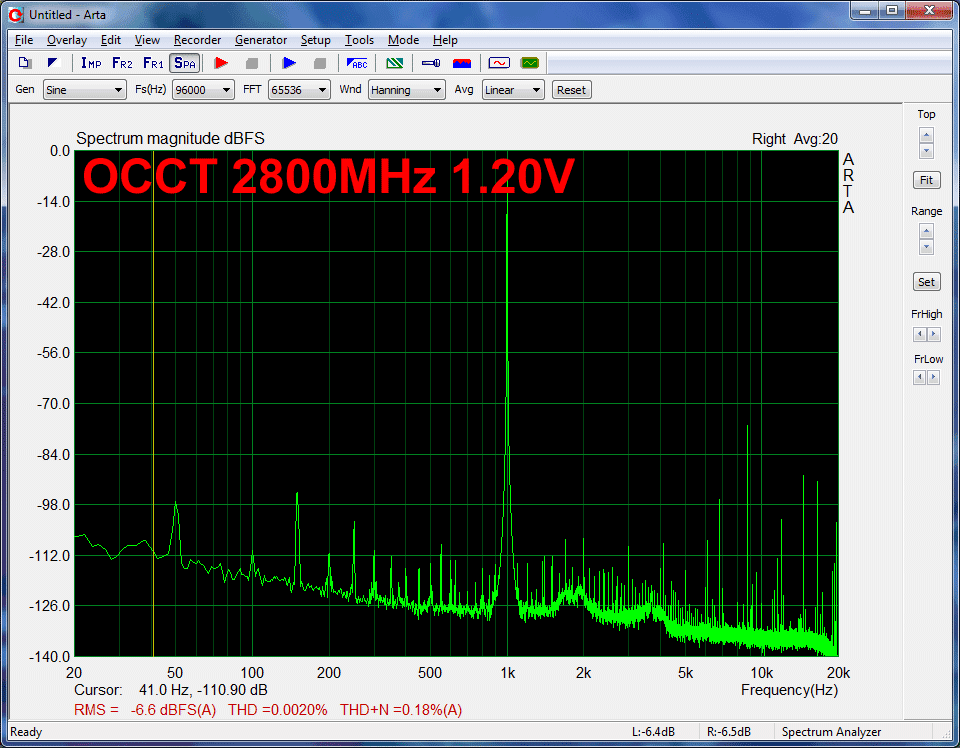Click the Arta application icon in title bar
Viewport: 960px width, 748px height.
[x=17, y=14]
